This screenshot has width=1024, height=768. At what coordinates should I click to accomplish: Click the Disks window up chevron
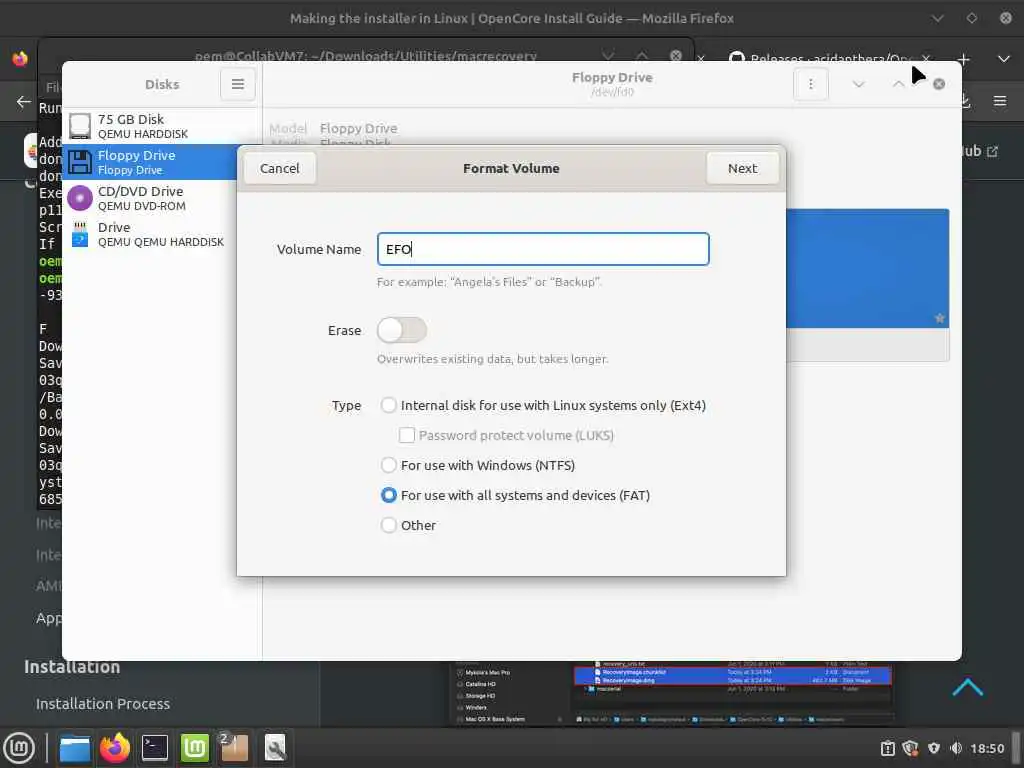pos(899,84)
